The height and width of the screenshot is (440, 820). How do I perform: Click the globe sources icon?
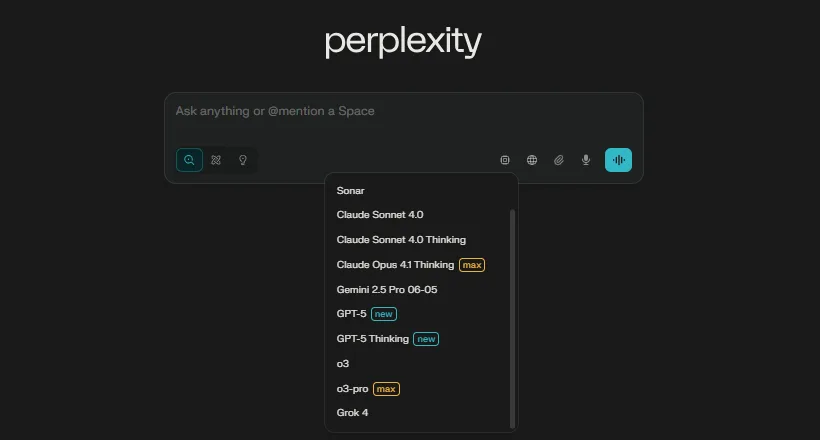pyautogui.click(x=532, y=160)
